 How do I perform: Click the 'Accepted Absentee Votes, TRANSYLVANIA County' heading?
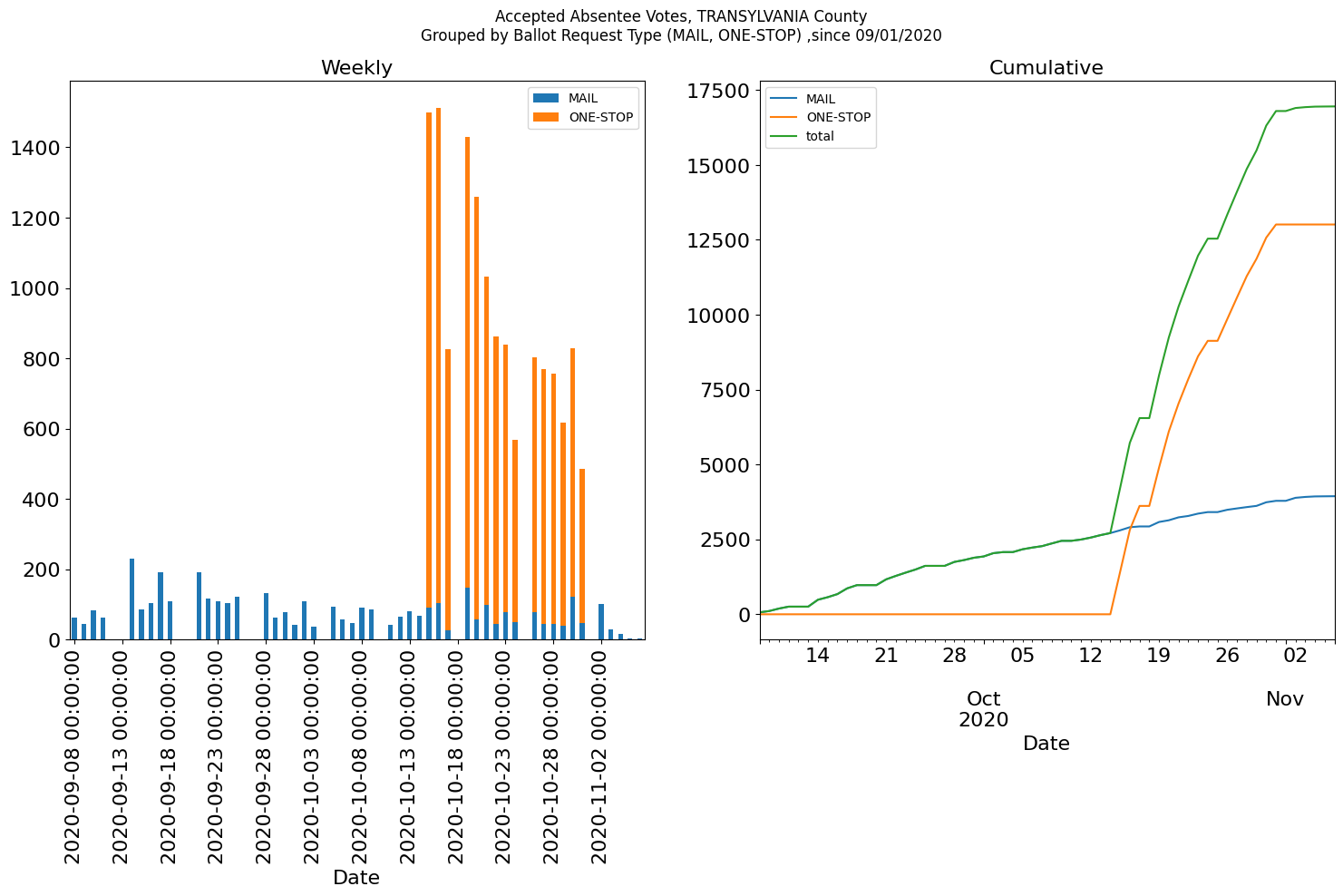[x=681, y=16]
